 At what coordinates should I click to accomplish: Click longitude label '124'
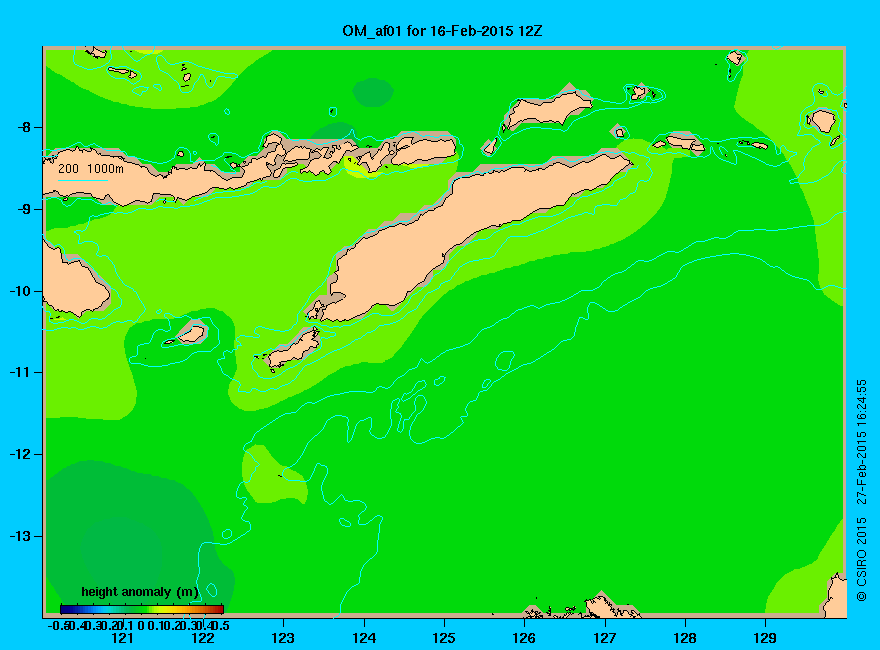pos(364,638)
